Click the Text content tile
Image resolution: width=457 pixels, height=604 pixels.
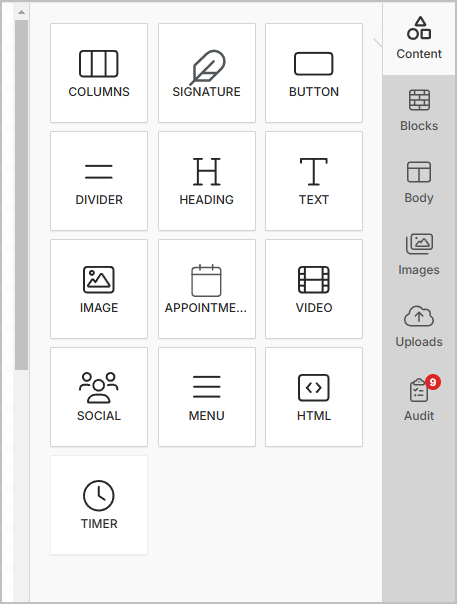pyautogui.click(x=314, y=181)
